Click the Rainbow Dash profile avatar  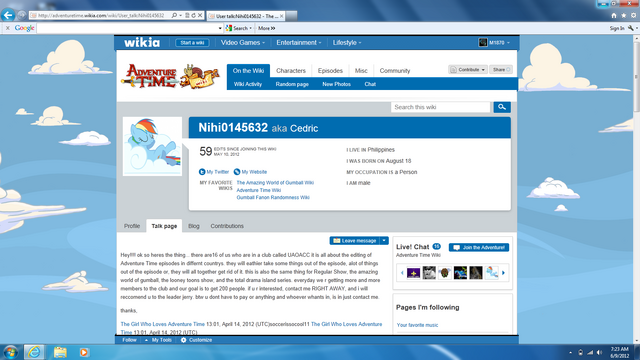(x=152, y=146)
